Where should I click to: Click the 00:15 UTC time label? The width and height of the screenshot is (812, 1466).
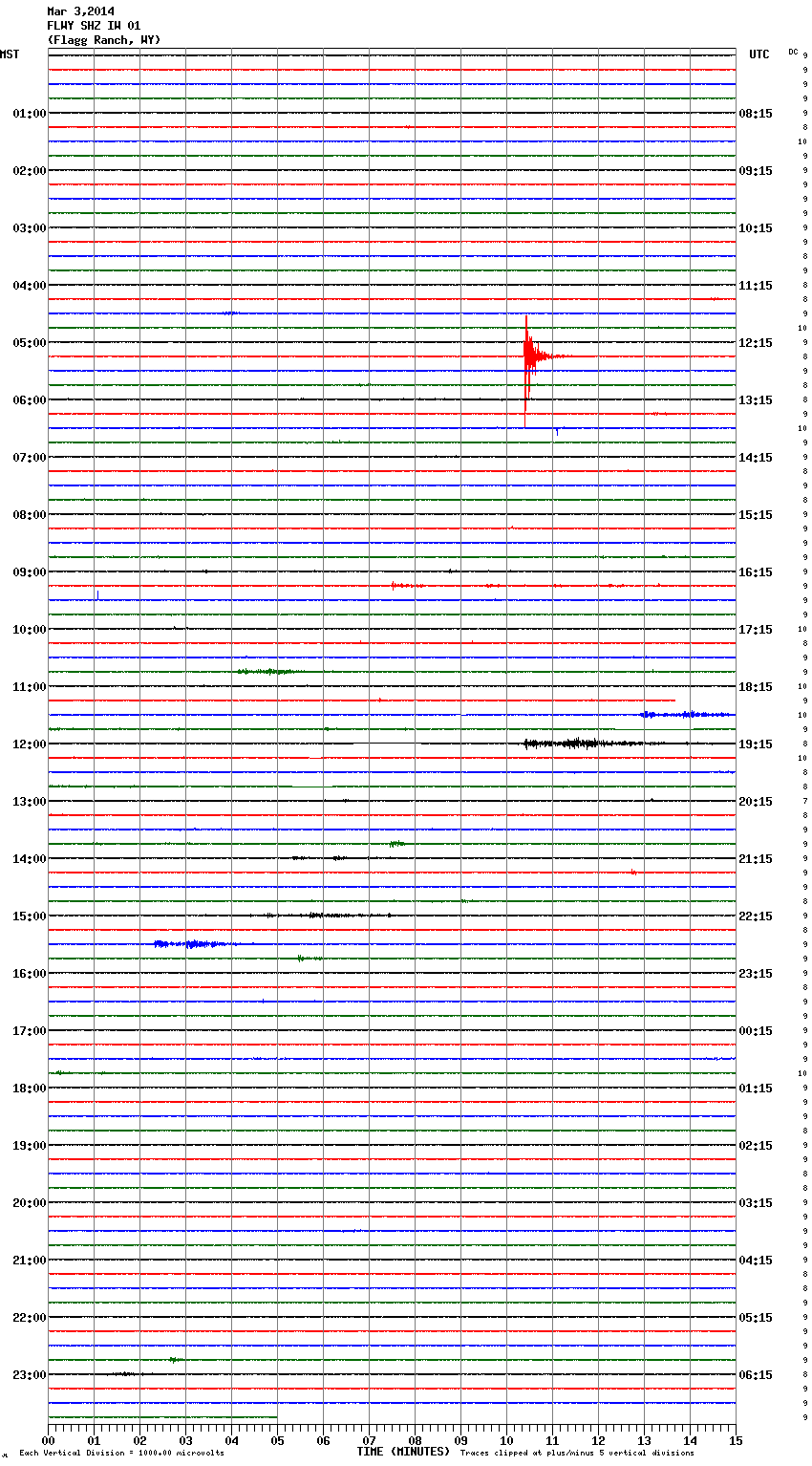point(756,1031)
